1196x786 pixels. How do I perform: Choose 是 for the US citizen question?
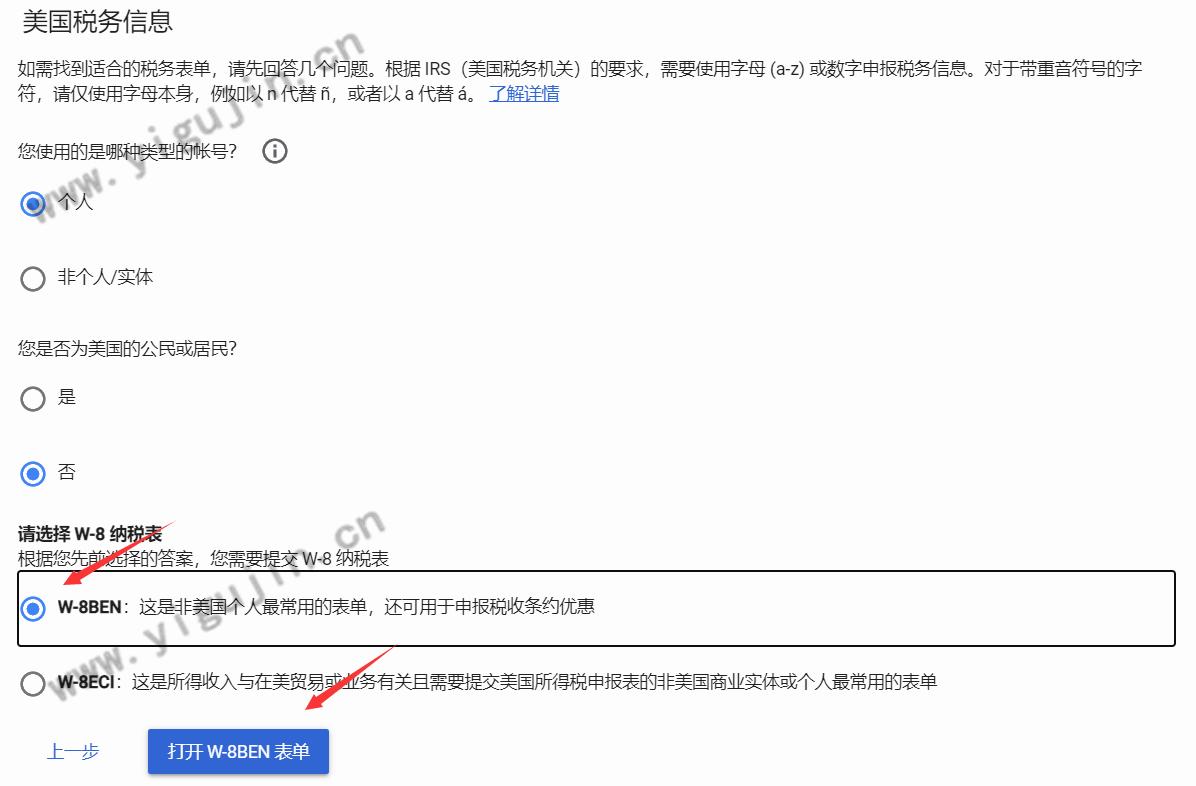(32, 397)
